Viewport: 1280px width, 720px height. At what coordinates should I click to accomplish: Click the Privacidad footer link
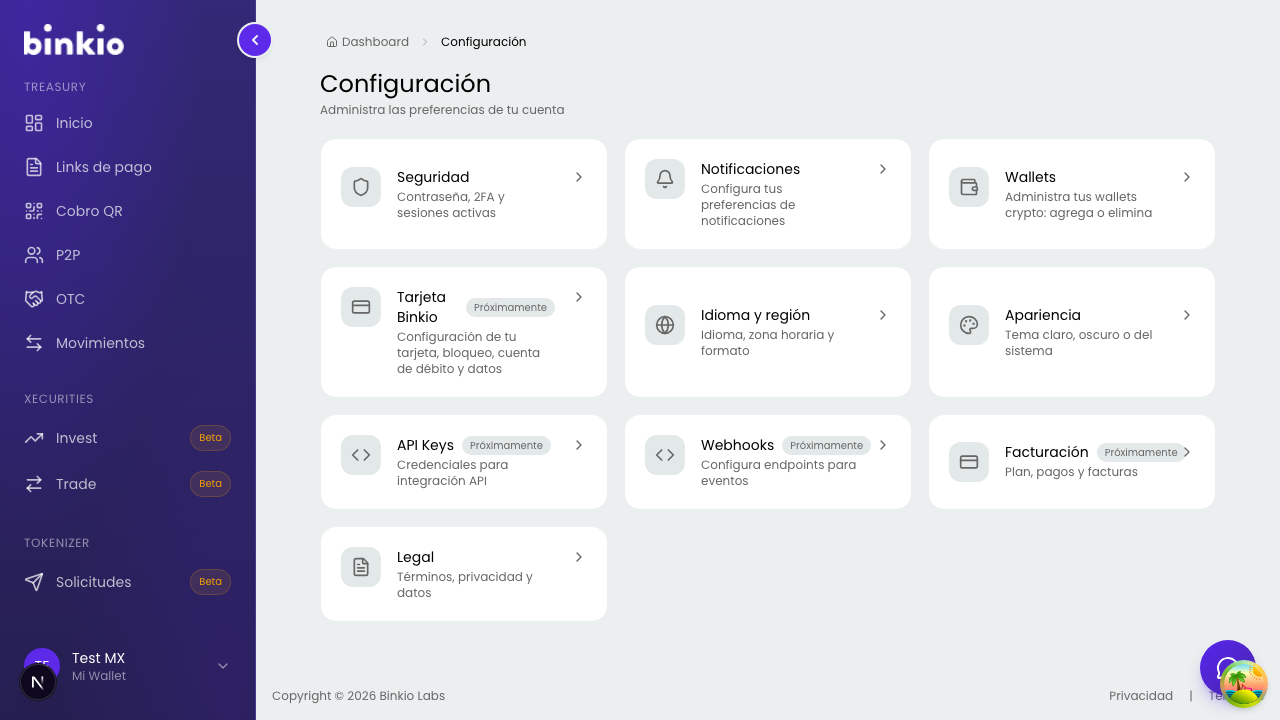pyautogui.click(x=1141, y=696)
